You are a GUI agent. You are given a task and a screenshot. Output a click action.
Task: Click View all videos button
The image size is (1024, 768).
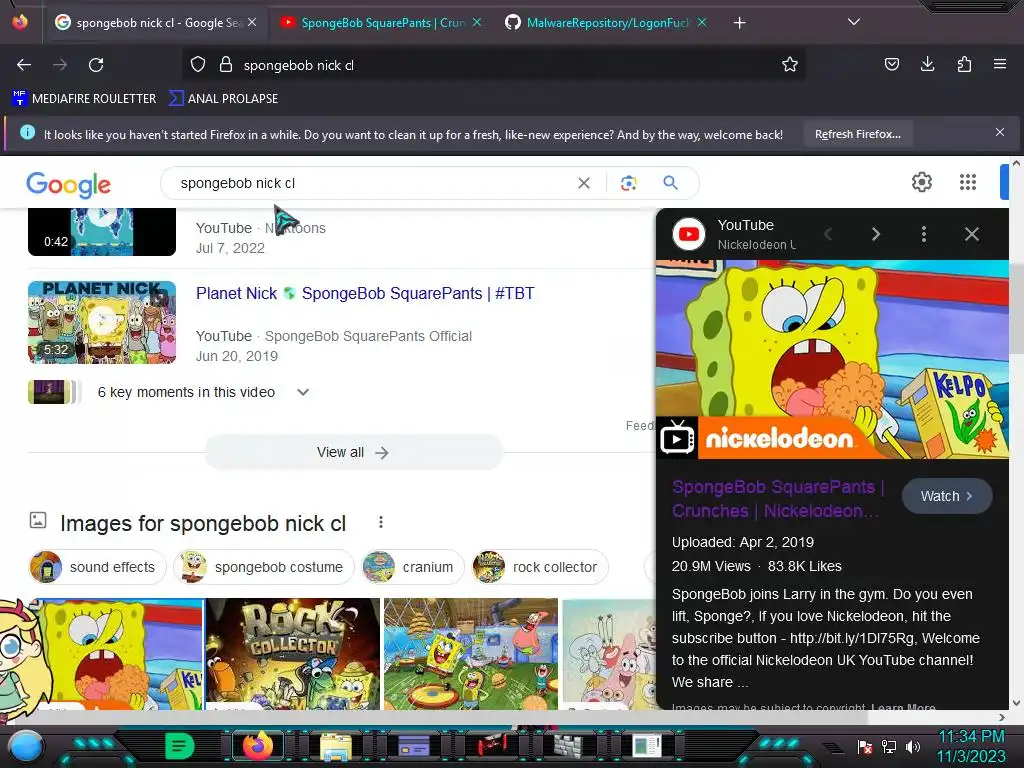coord(353,452)
